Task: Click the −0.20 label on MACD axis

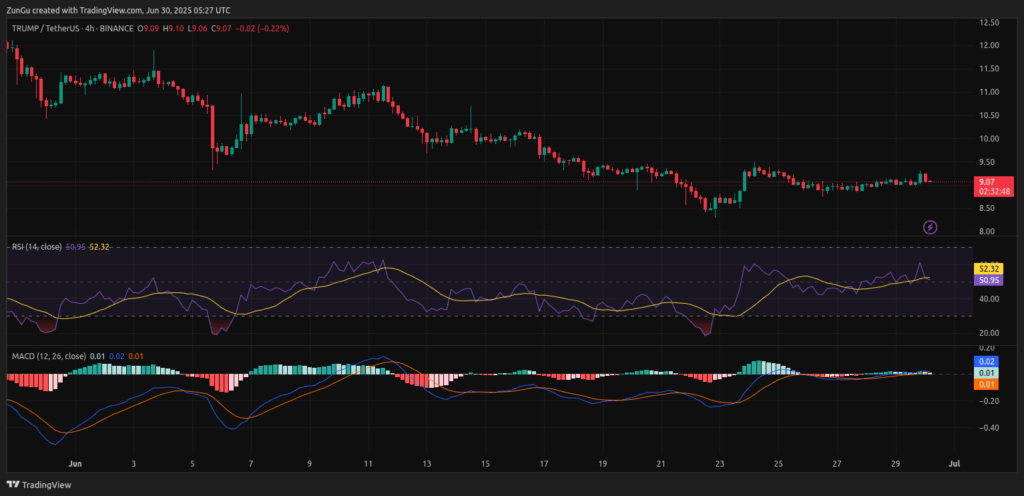Action: (987, 401)
